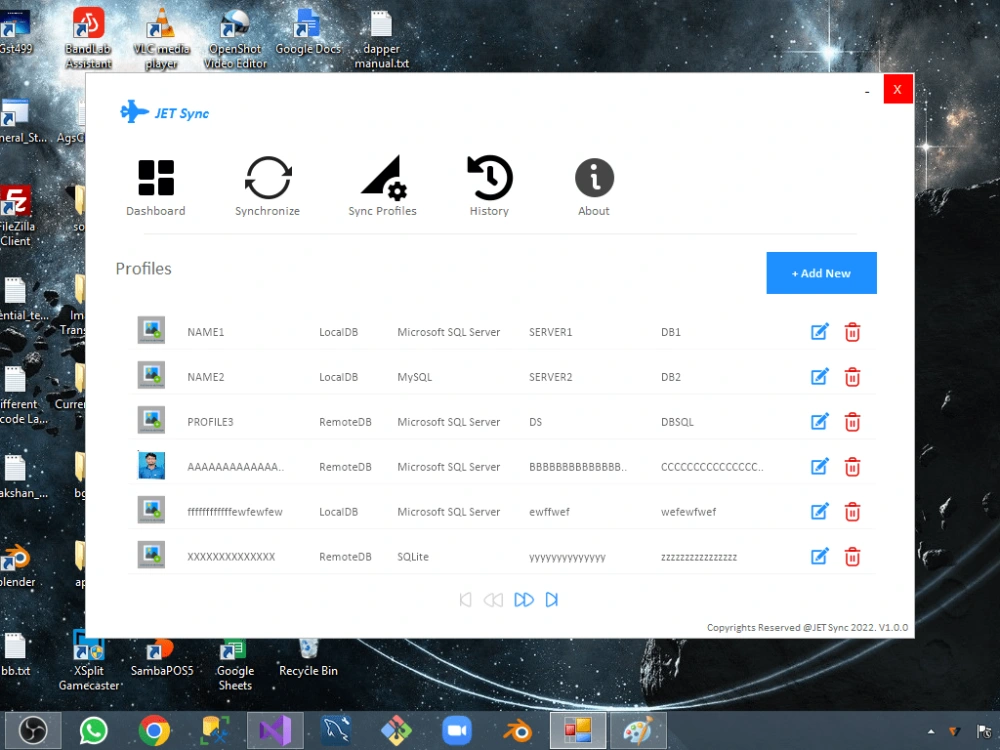The image size is (1000, 750).
Task: Open About via the info icon
Action: (593, 174)
